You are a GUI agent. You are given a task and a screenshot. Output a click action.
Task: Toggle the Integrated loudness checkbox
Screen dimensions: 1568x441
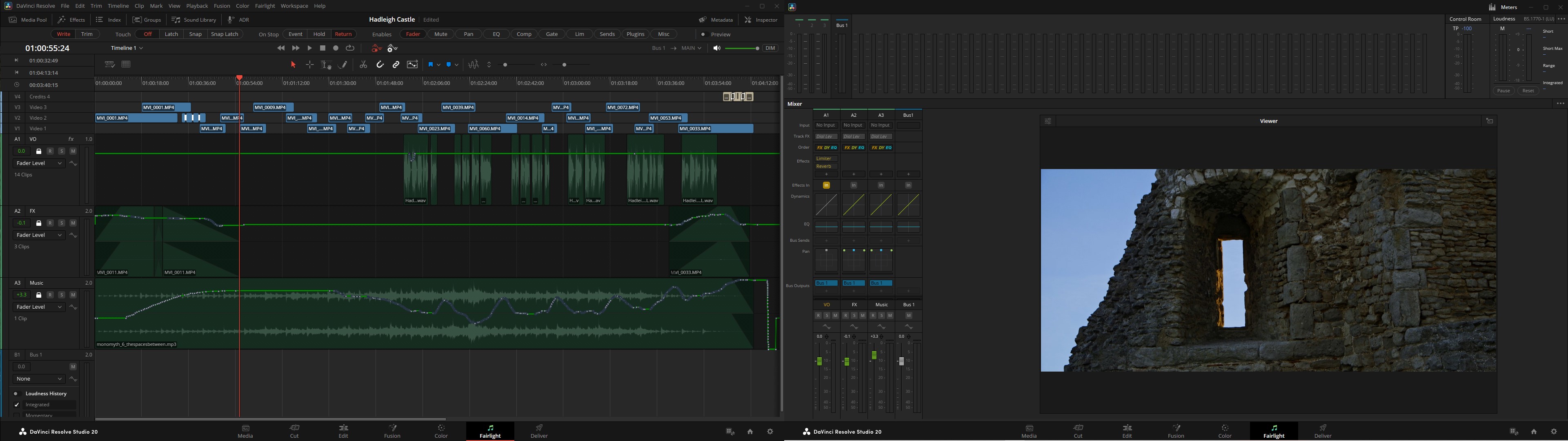pos(16,404)
